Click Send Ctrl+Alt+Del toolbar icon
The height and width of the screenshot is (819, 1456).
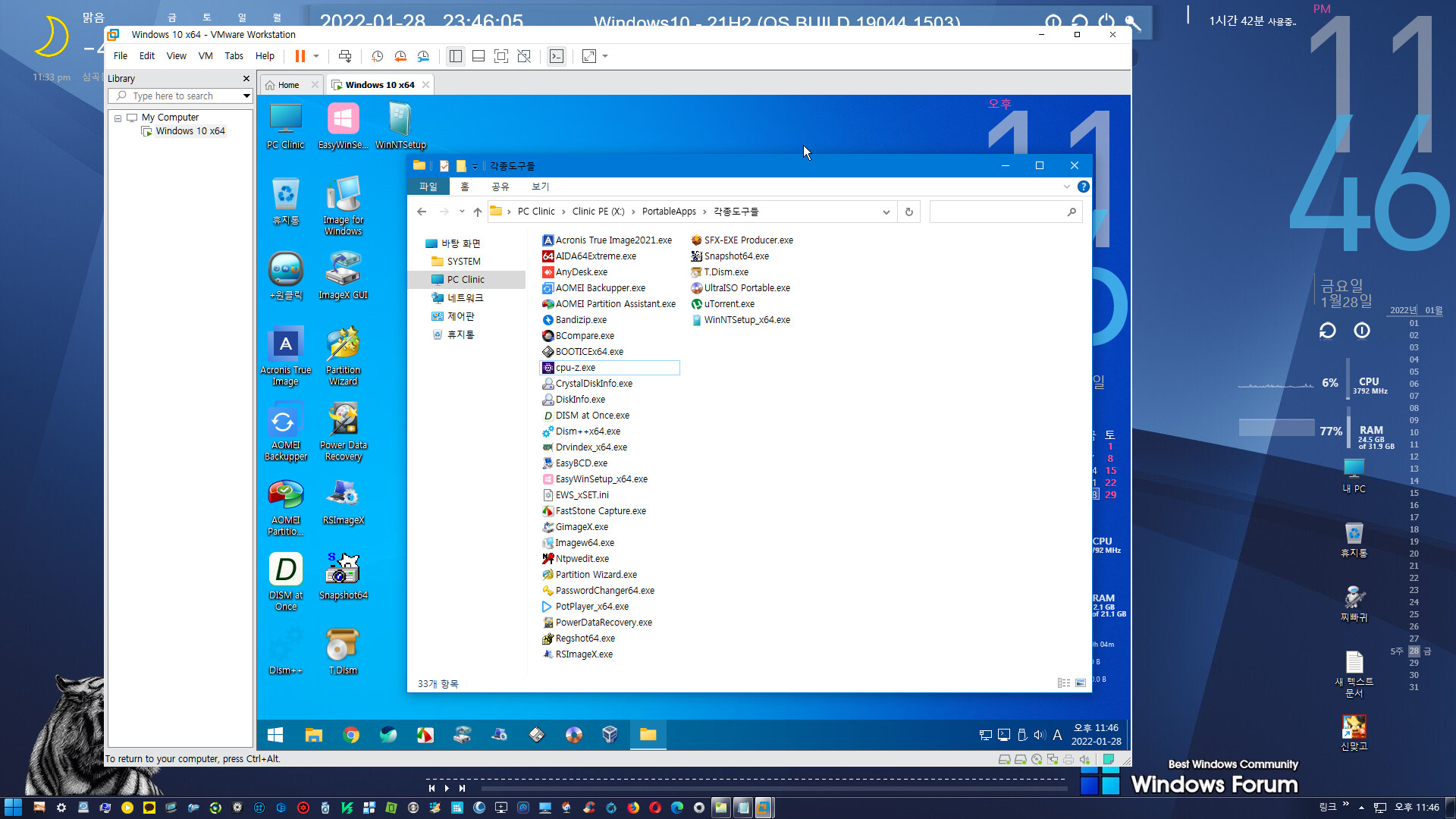click(x=345, y=56)
